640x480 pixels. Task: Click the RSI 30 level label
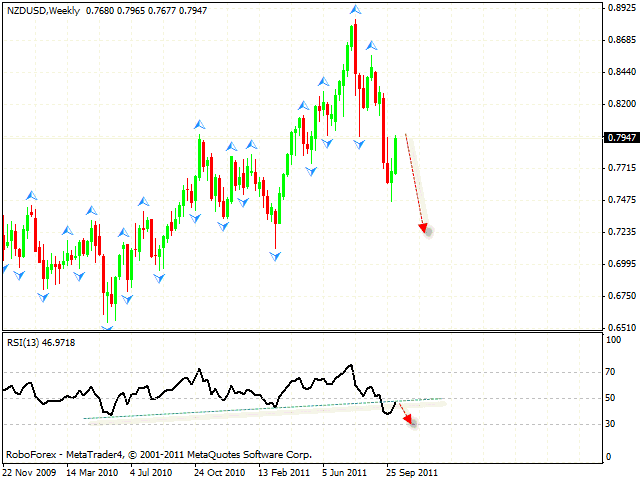point(612,424)
